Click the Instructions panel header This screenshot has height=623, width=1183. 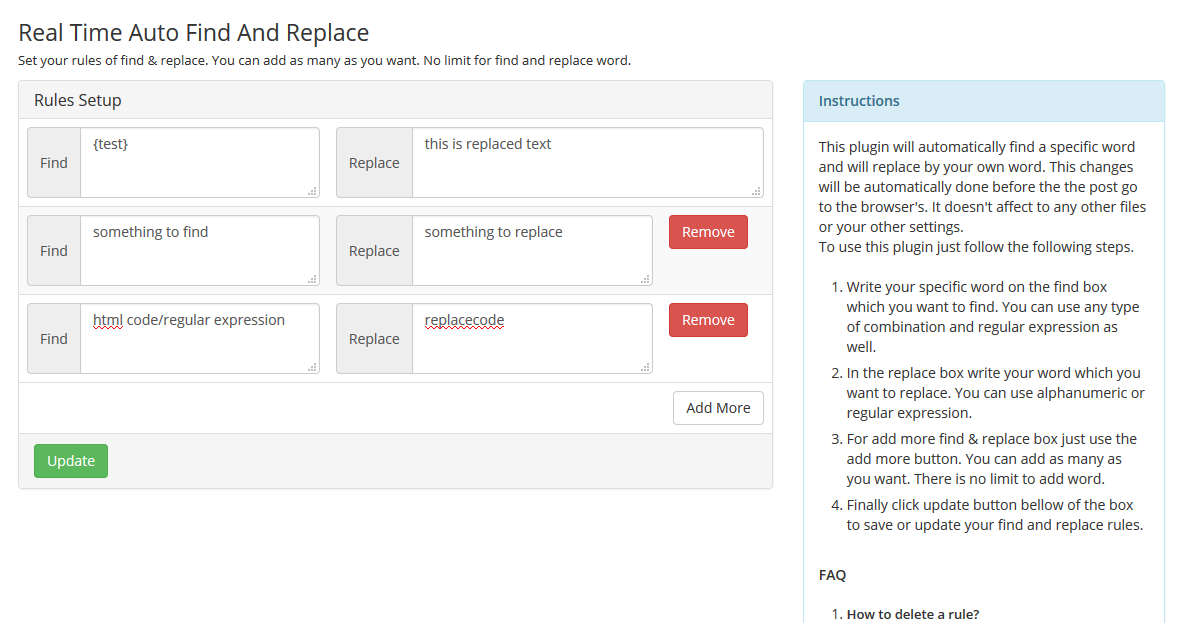pyautogui.click(x=983, y=101)
